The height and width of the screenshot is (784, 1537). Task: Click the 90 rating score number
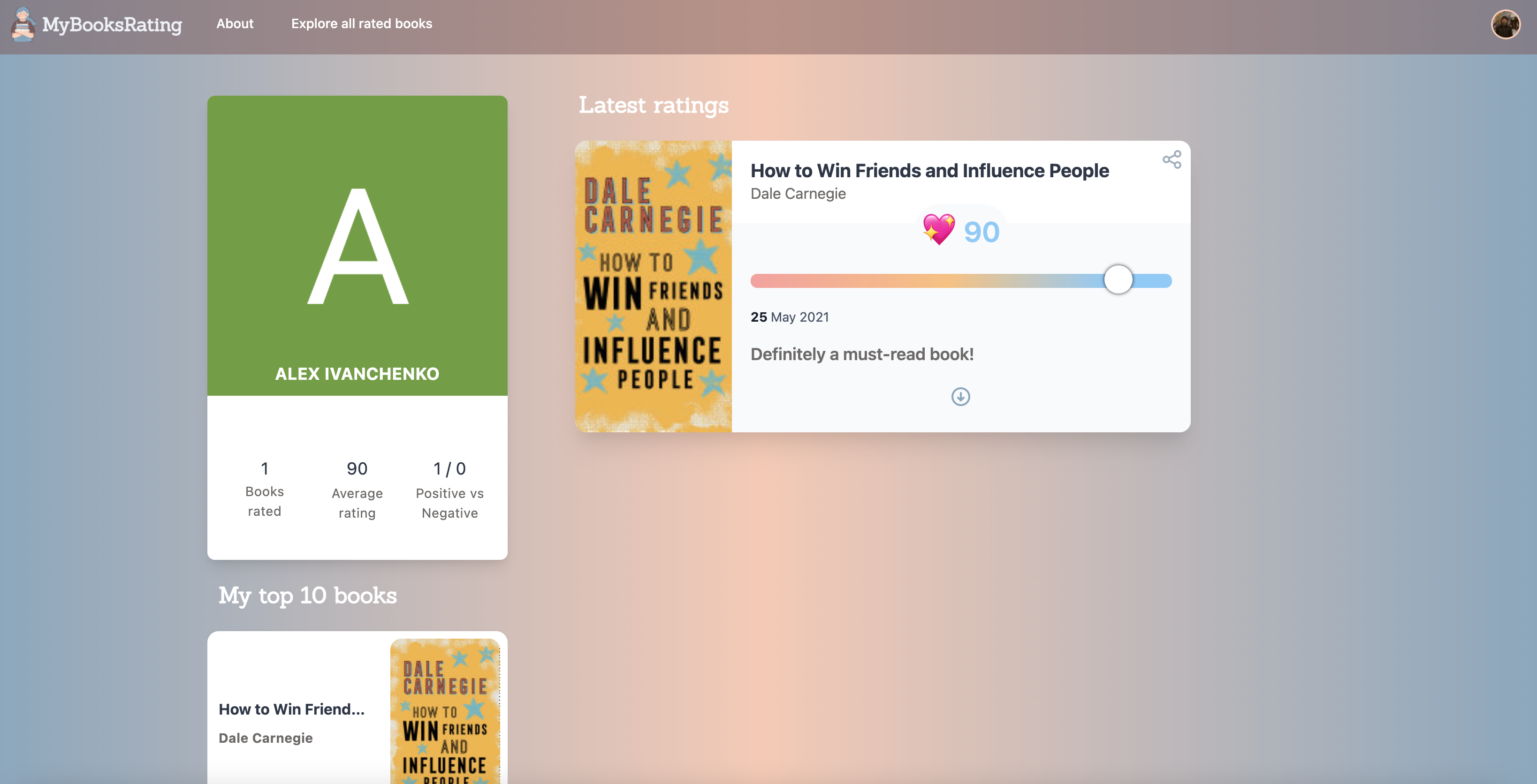pos(981,232)
